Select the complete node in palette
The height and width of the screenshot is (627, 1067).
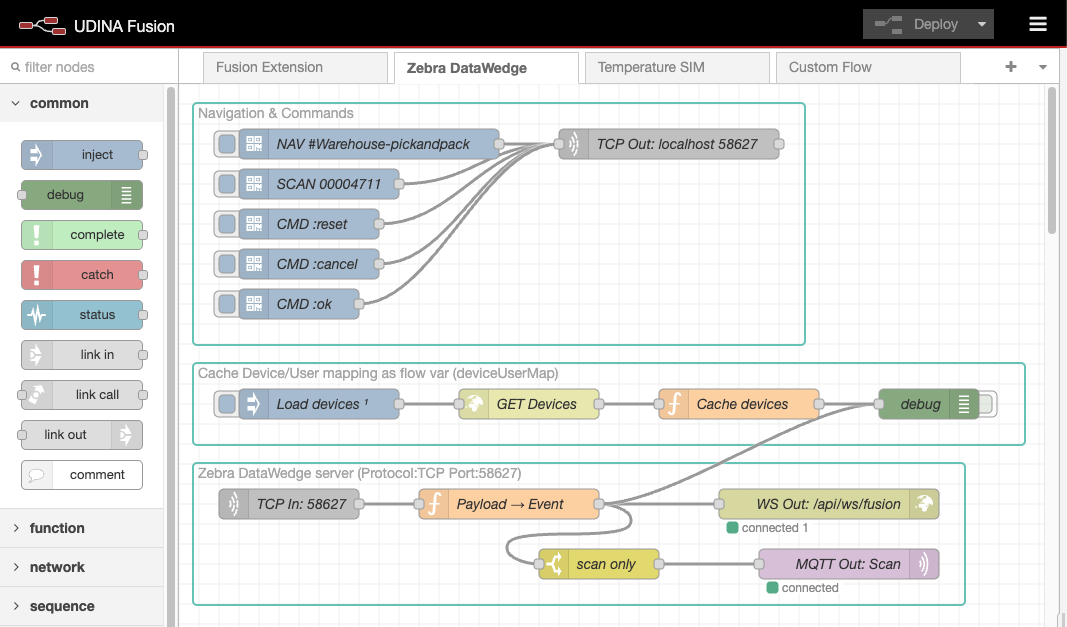pyautogui.click(x=82, y=235)
